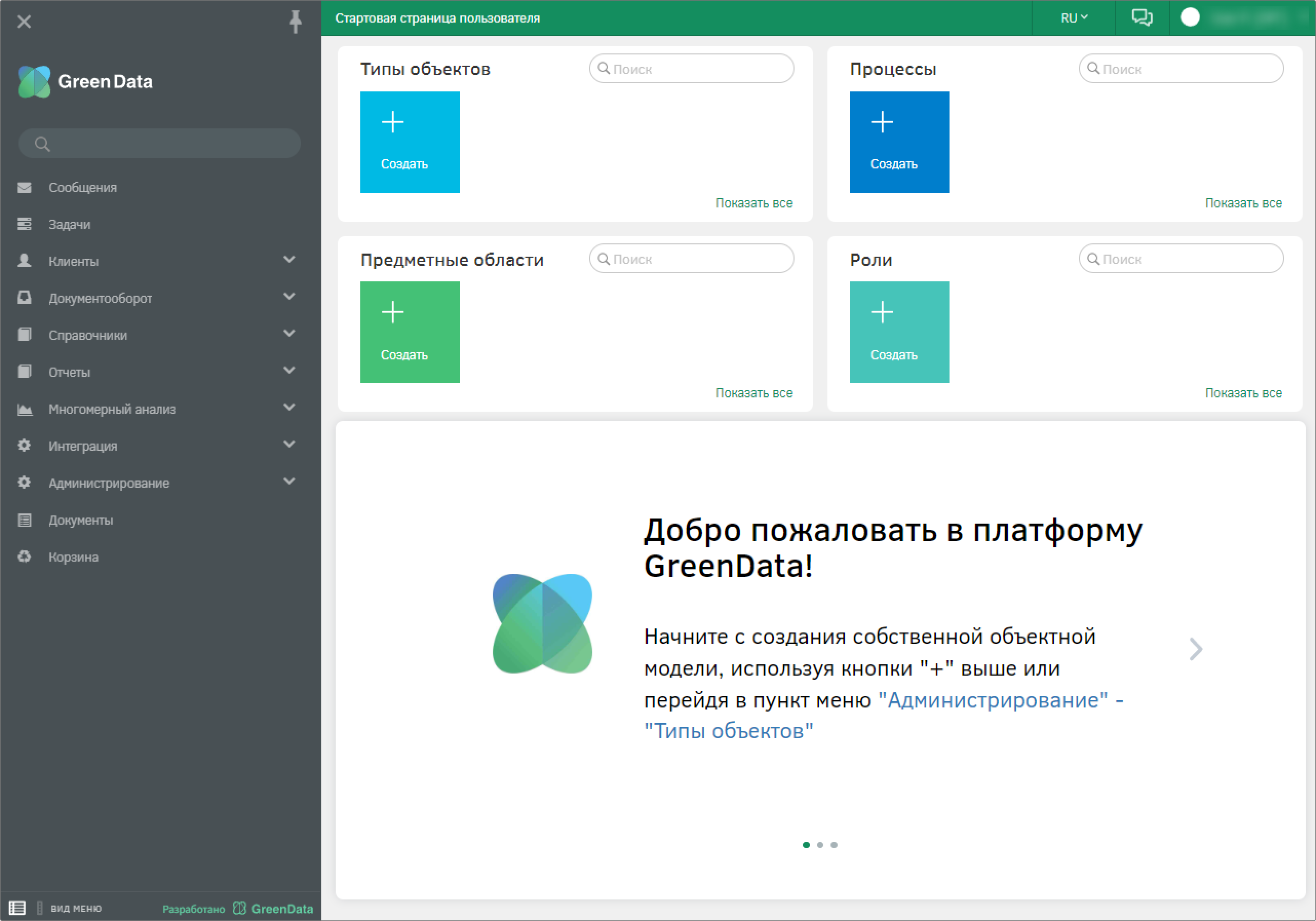Search in the Процессы field
The height and width of the screenshot is (921, 1316).
click(x=1180, y=69)
